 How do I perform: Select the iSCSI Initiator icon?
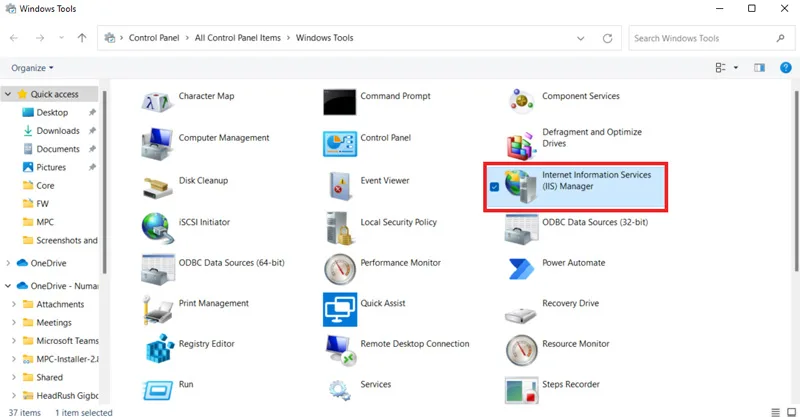tap(156, 228)
